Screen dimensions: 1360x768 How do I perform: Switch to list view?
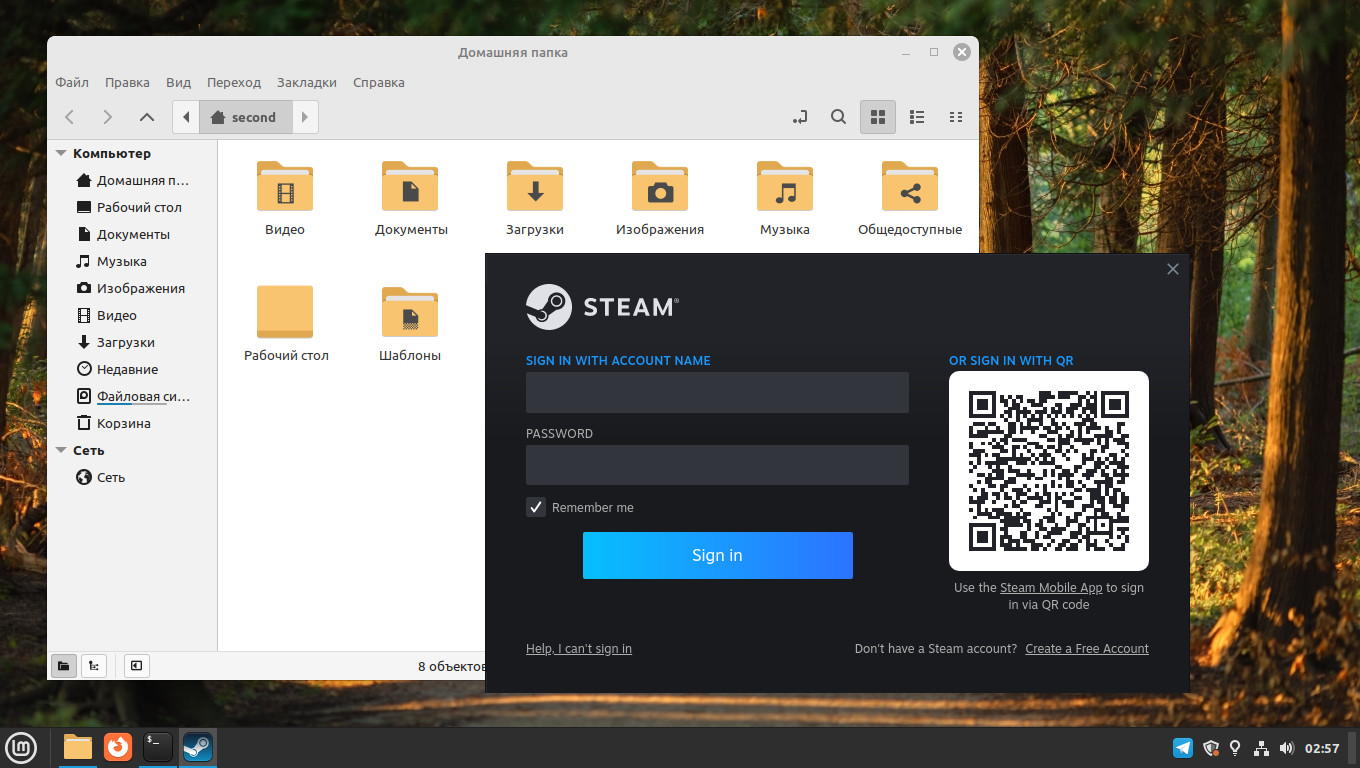point(917,117)
